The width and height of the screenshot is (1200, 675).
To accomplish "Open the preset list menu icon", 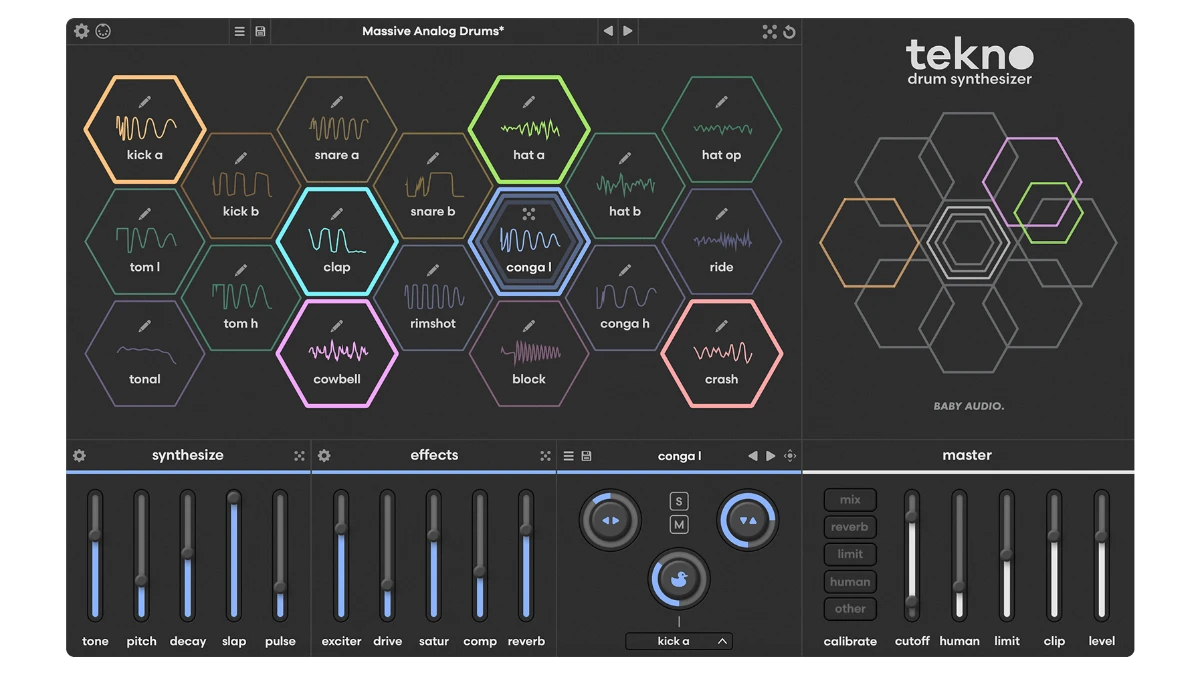I will pos(240,31).
